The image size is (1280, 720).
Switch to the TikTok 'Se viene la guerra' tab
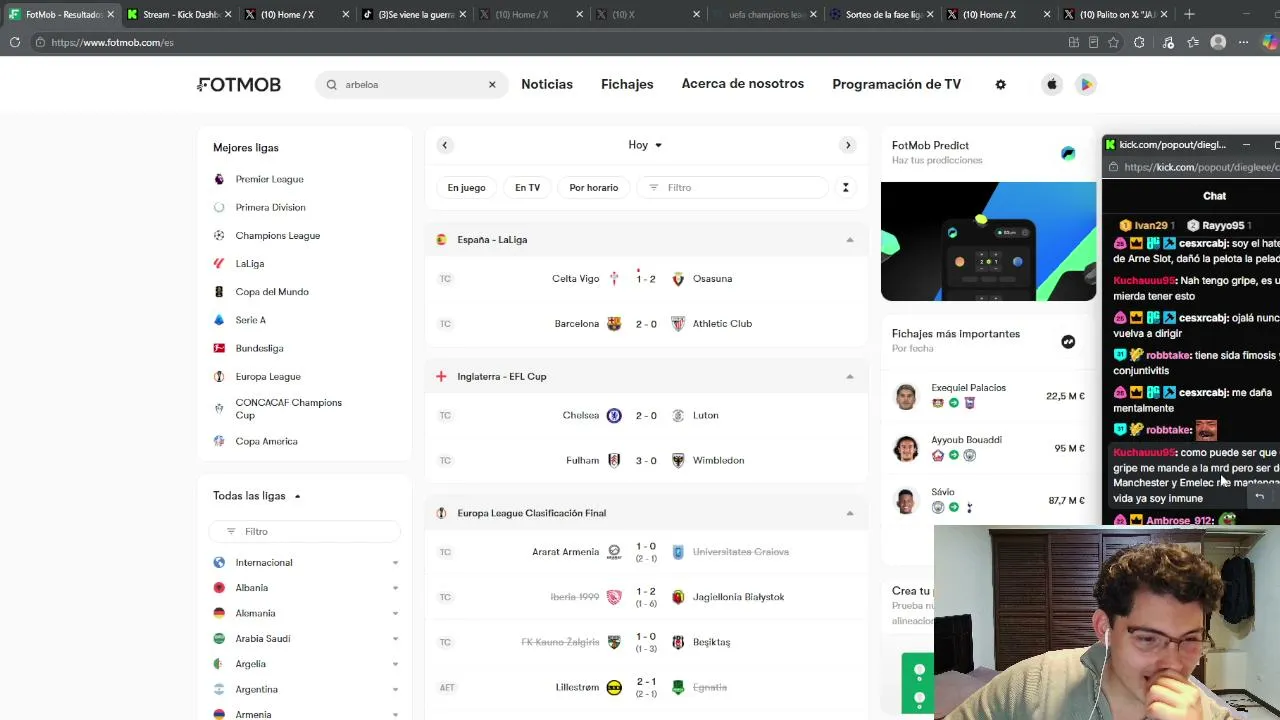tap(411, 14)
